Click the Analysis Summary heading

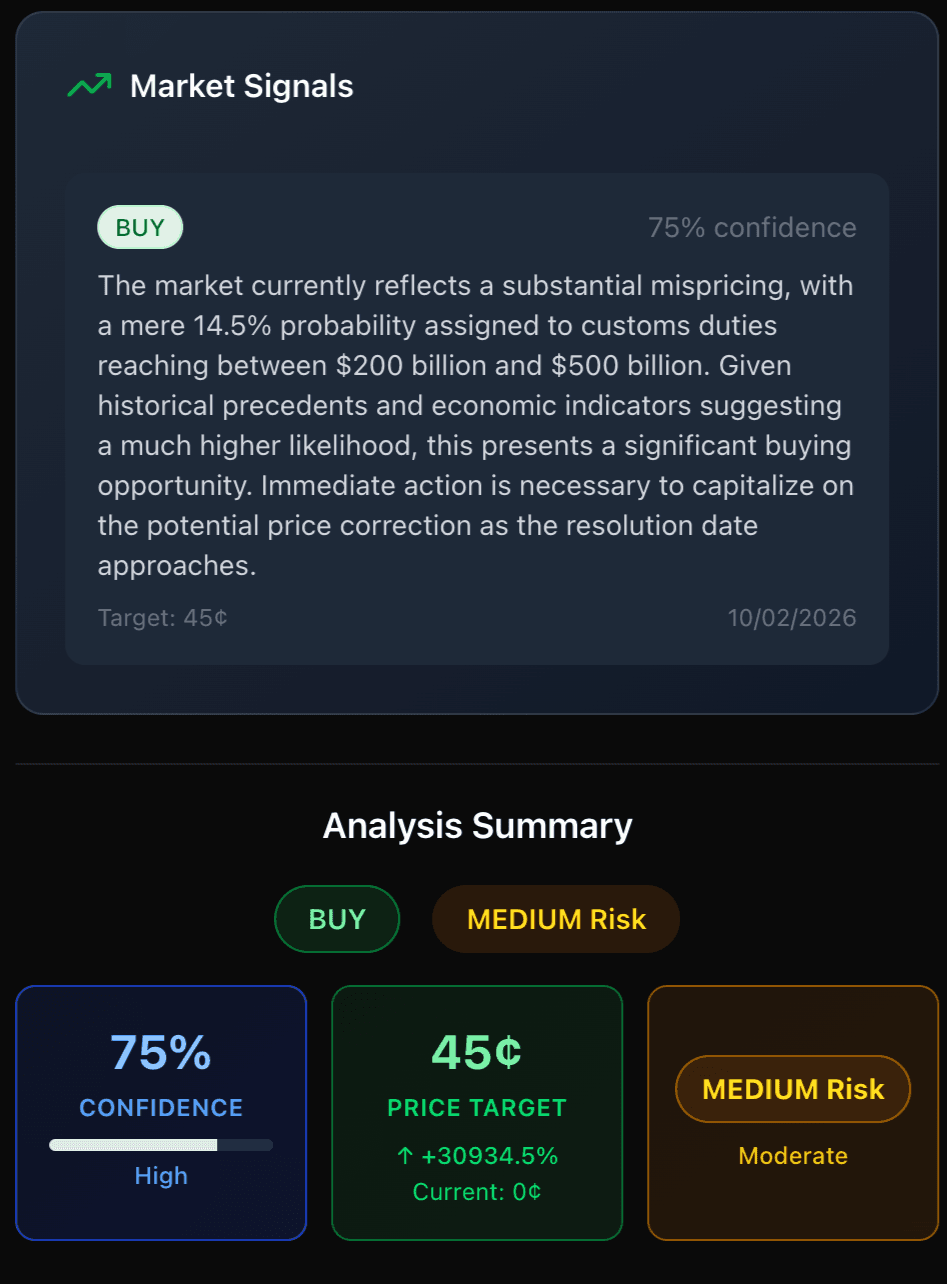click(x=477, y=825)
